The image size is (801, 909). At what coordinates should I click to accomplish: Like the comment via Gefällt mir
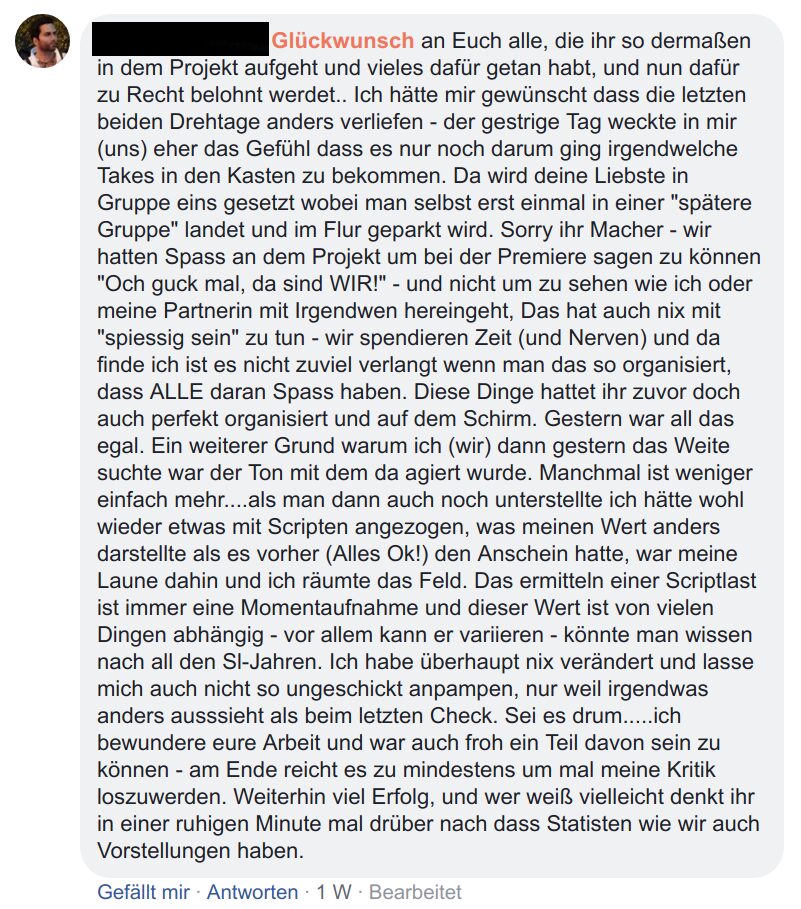(143, 892)
